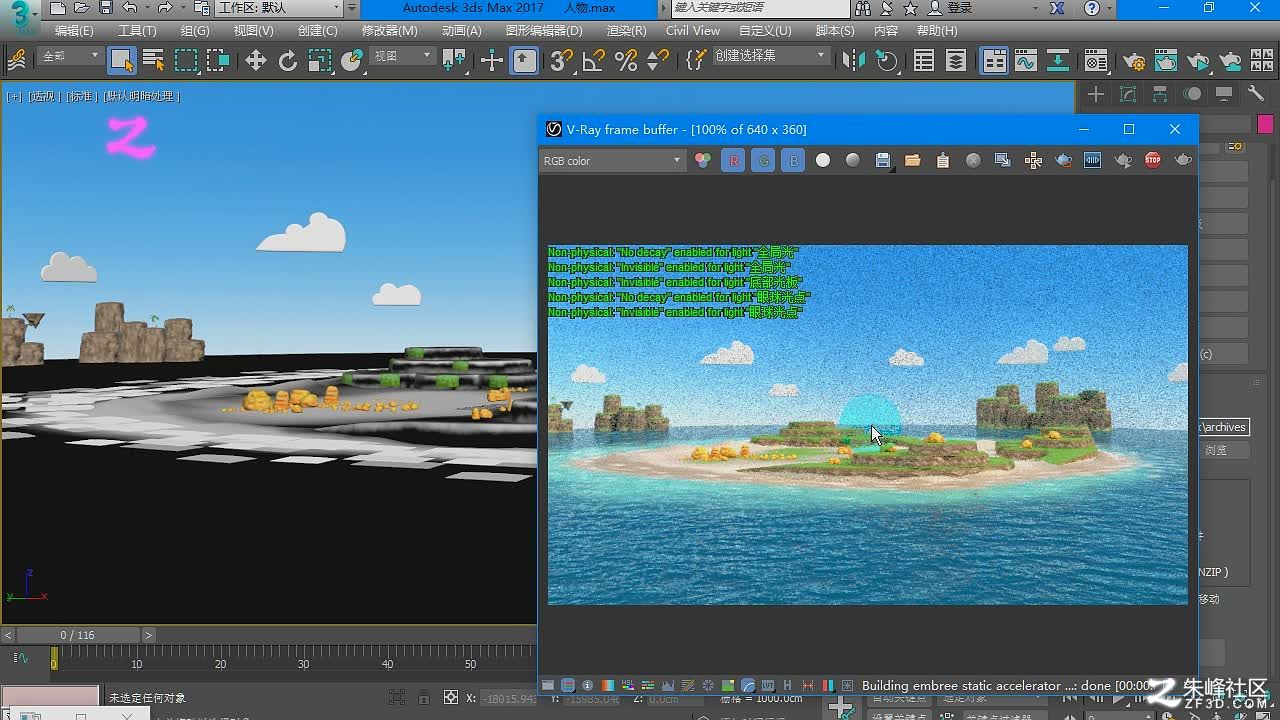Click the [透视] viewport label
The image size is (1280, 720).
pos(43,97)
